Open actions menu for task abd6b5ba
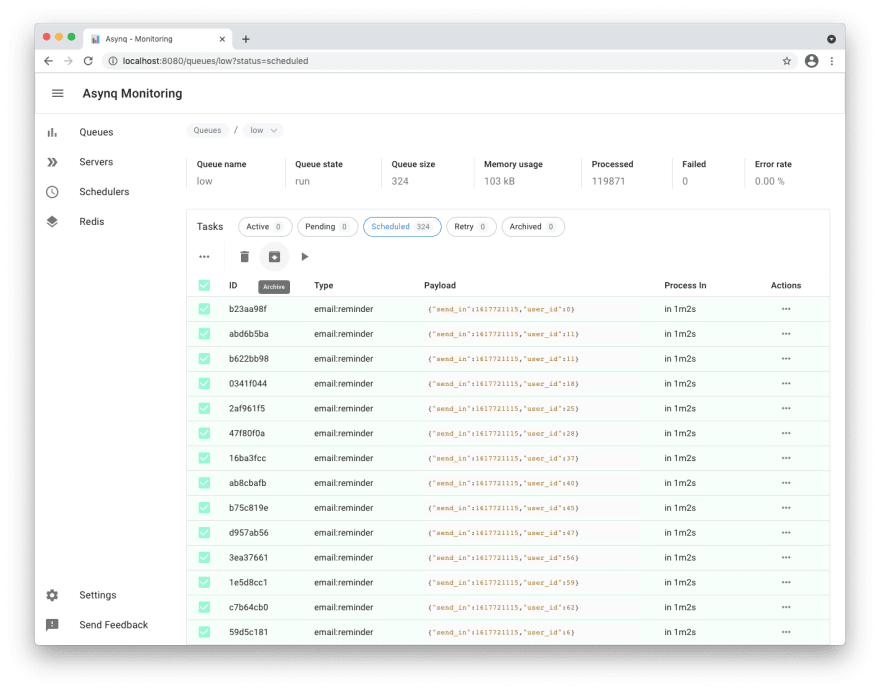Image resolution: width=880 pixels, height=691 pixels. pos(786,334)
